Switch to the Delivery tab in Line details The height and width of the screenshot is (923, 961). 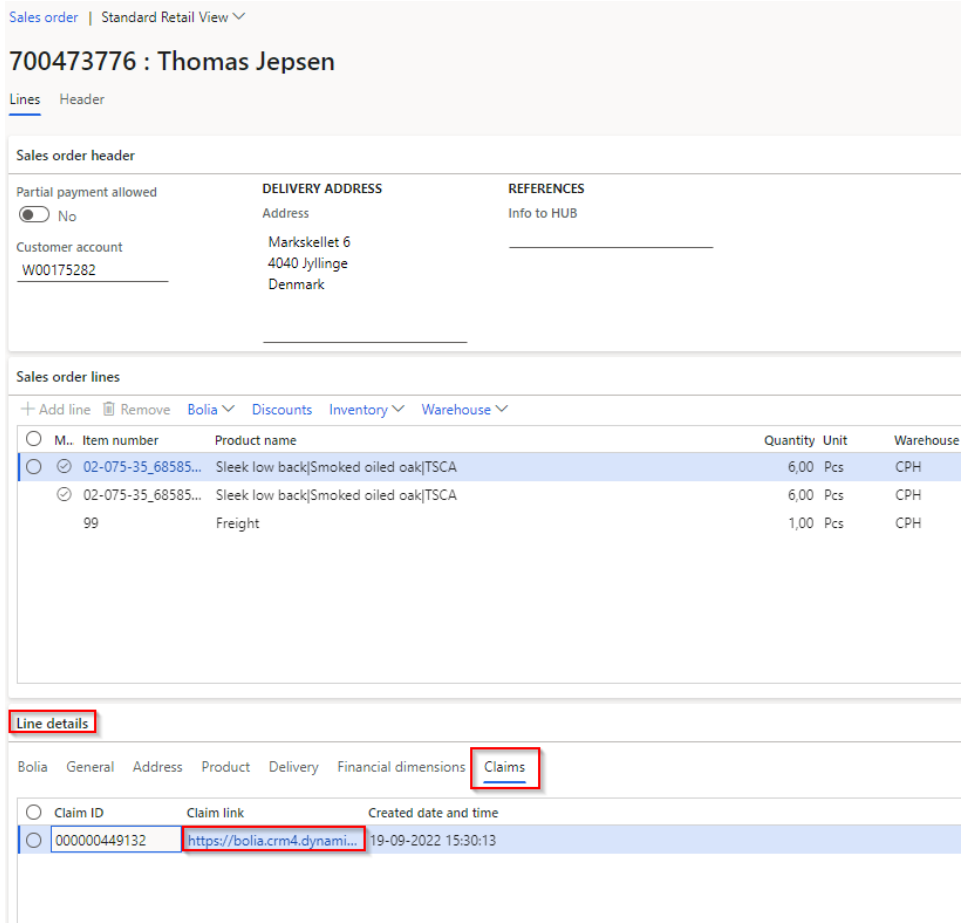(x=293, y=767)
